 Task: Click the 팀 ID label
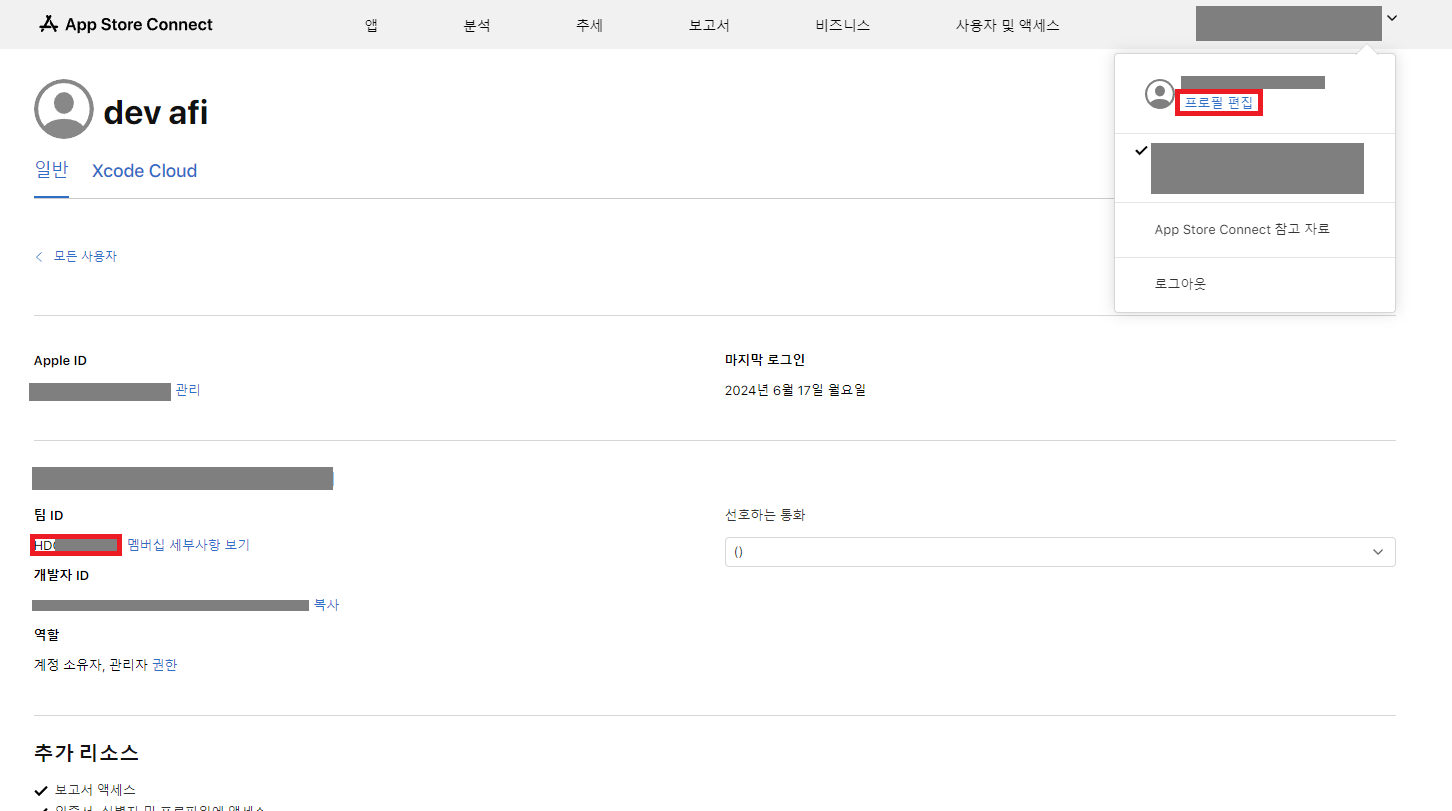click(49, 515)
